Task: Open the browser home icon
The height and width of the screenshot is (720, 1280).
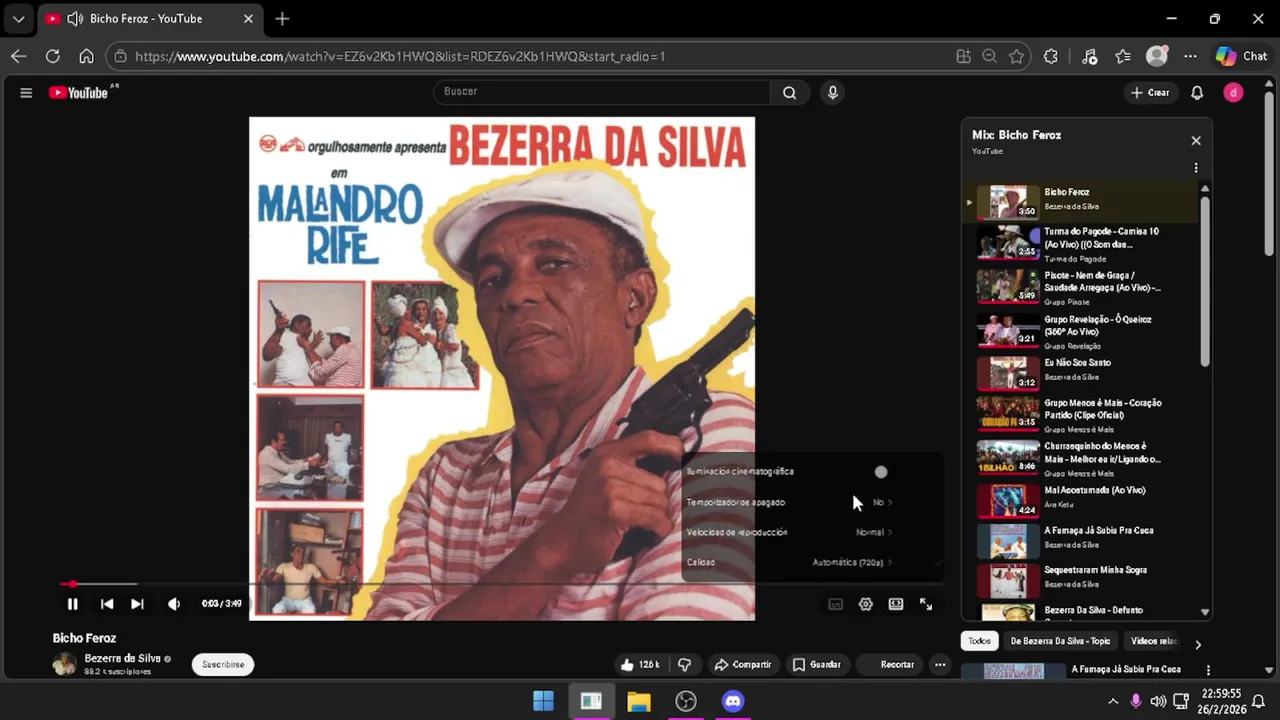Action: (x=86, y=56)
